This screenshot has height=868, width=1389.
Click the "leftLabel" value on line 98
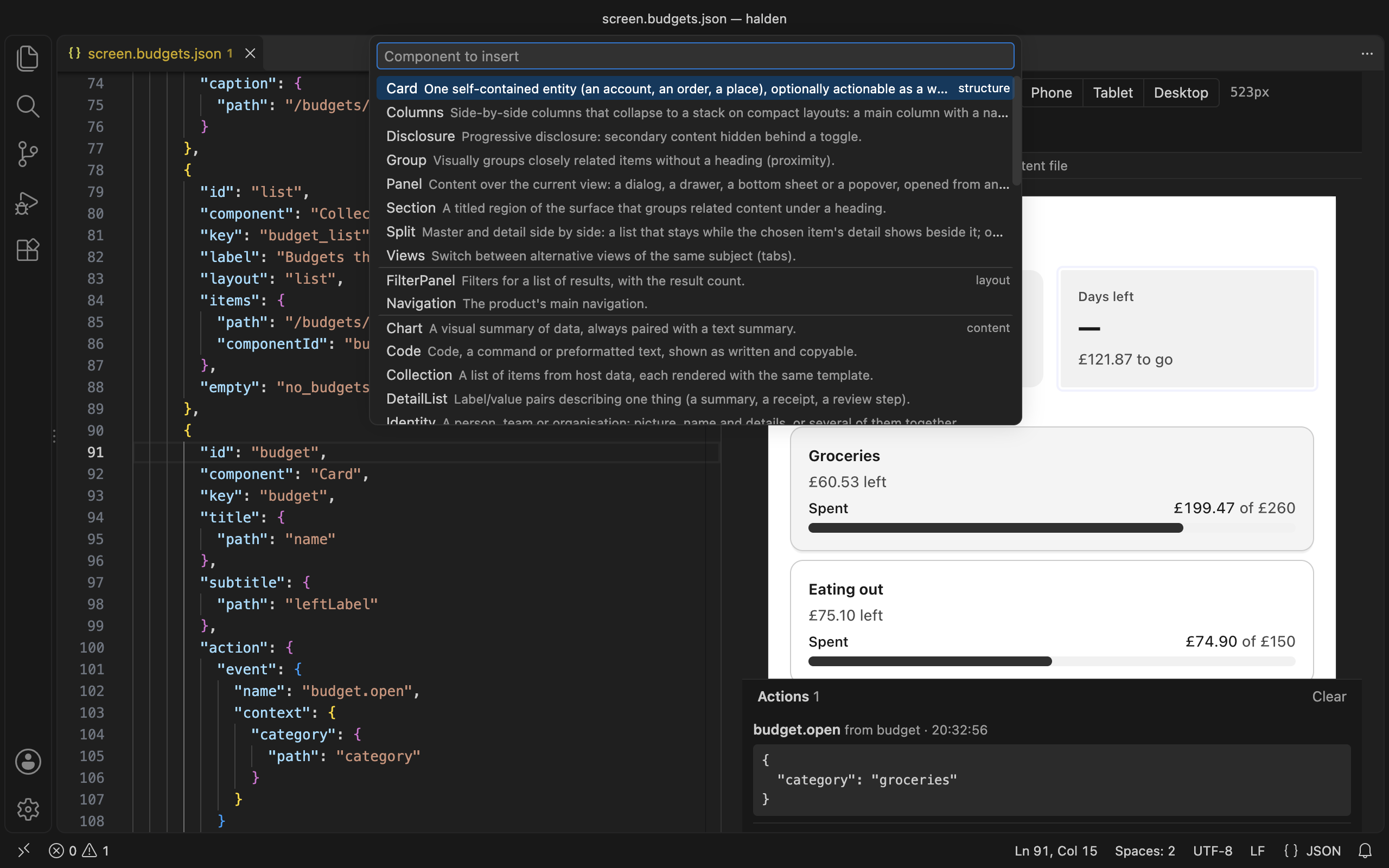tap(331, 604)
